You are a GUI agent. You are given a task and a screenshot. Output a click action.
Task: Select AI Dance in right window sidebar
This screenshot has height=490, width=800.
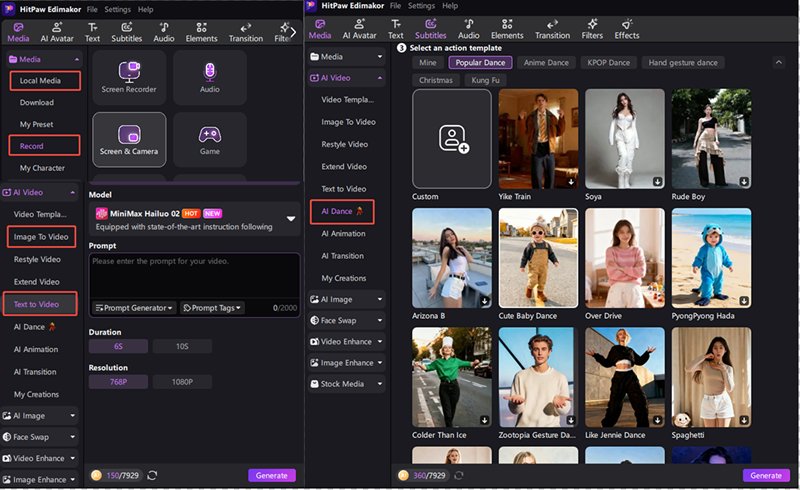tap(342, 211)
